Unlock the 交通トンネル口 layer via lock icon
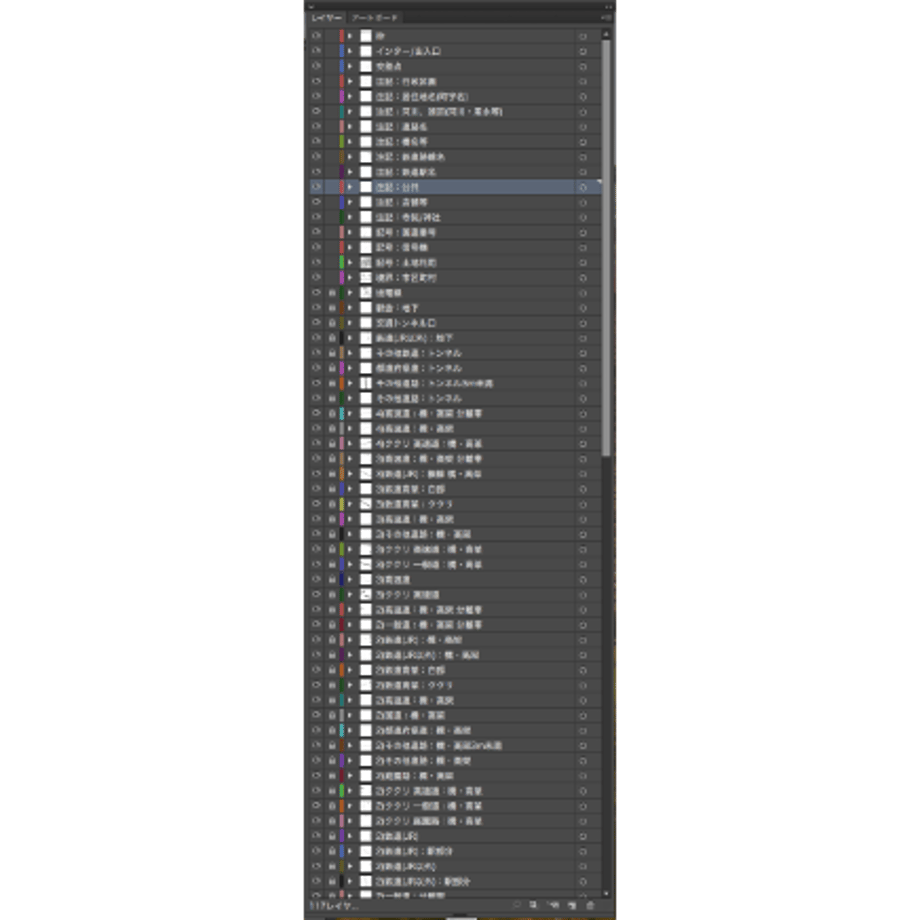 pyautogui.click(x=332, y=323)
